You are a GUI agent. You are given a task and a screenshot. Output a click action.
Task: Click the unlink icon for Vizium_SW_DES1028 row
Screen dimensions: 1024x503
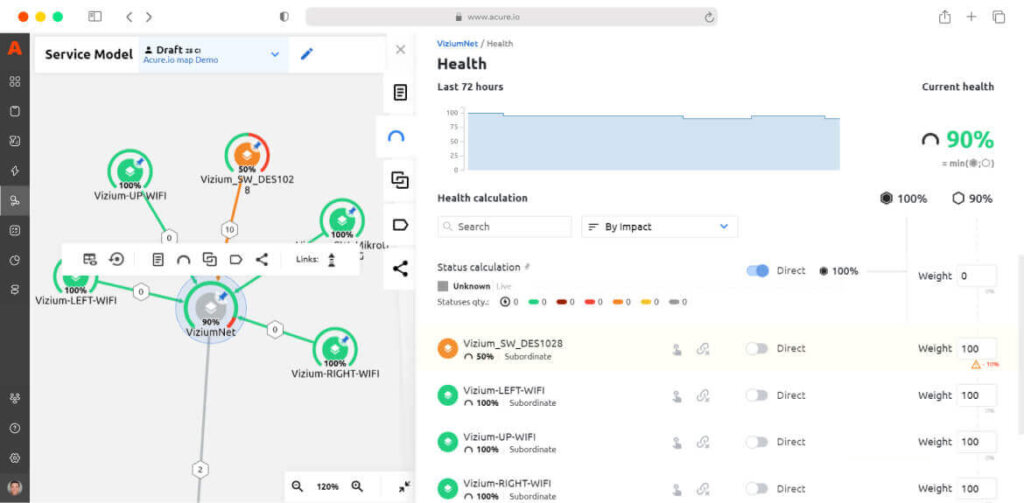(703, 349)
